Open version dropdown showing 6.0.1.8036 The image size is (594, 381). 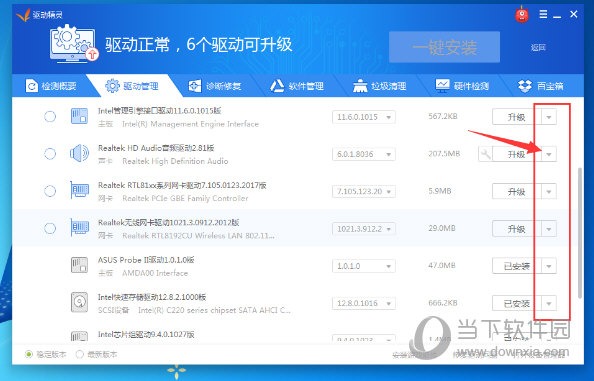364,154
